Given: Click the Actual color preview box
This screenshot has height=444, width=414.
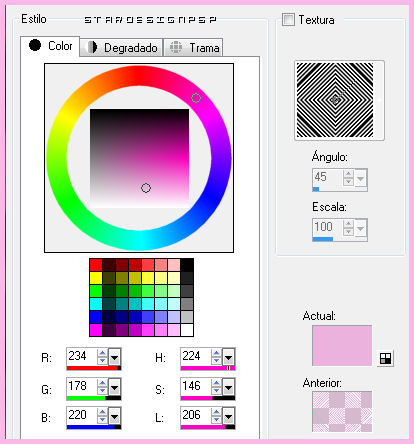Looking at the screenshot, I should pyautogui.click(x=342, y=346).
